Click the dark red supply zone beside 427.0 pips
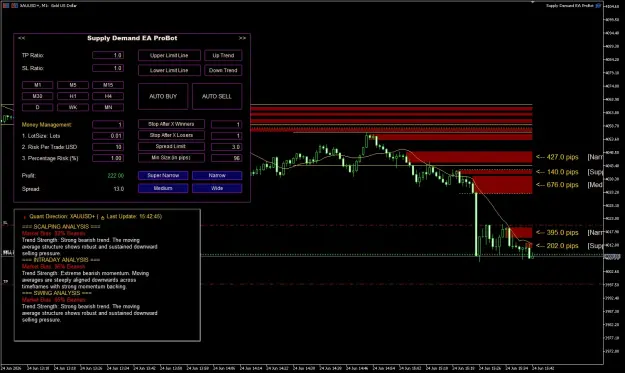 pos(470,157)
